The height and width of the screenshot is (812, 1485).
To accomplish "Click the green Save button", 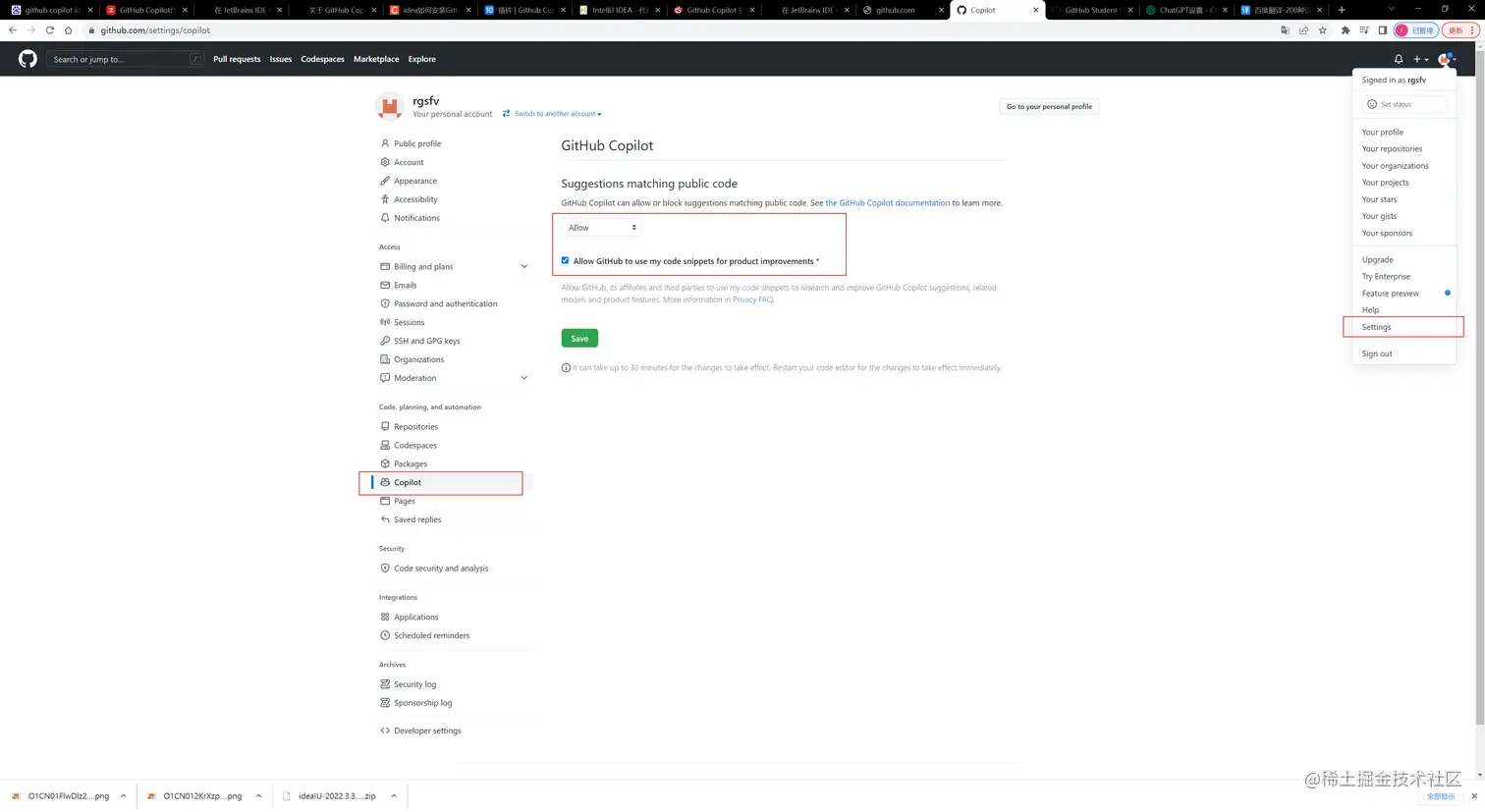I will 578,338.
